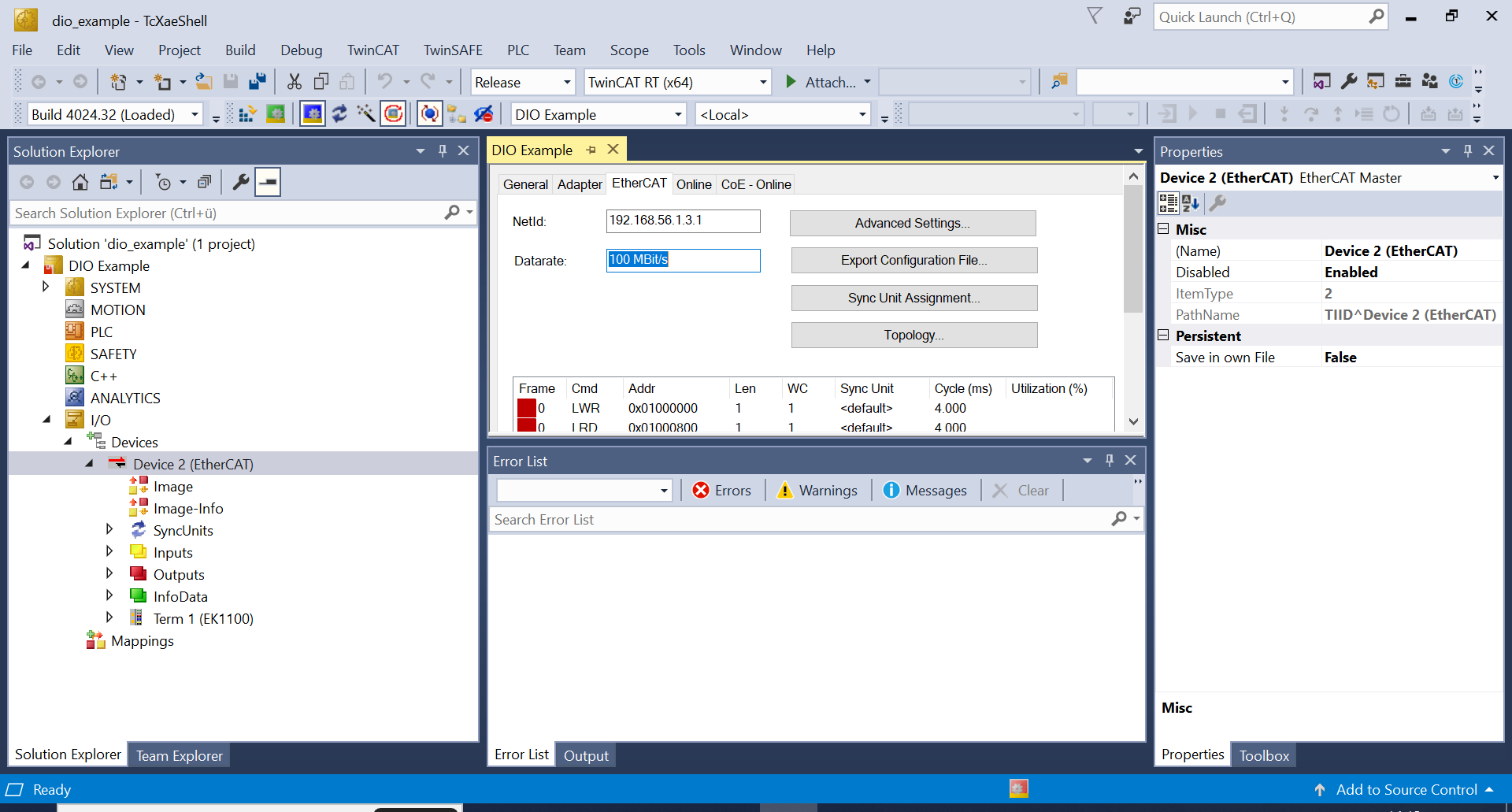Click the scroll down arrow in EtherCAT panel
The width and height of the screenshot is (1512, 812).
1133,421
